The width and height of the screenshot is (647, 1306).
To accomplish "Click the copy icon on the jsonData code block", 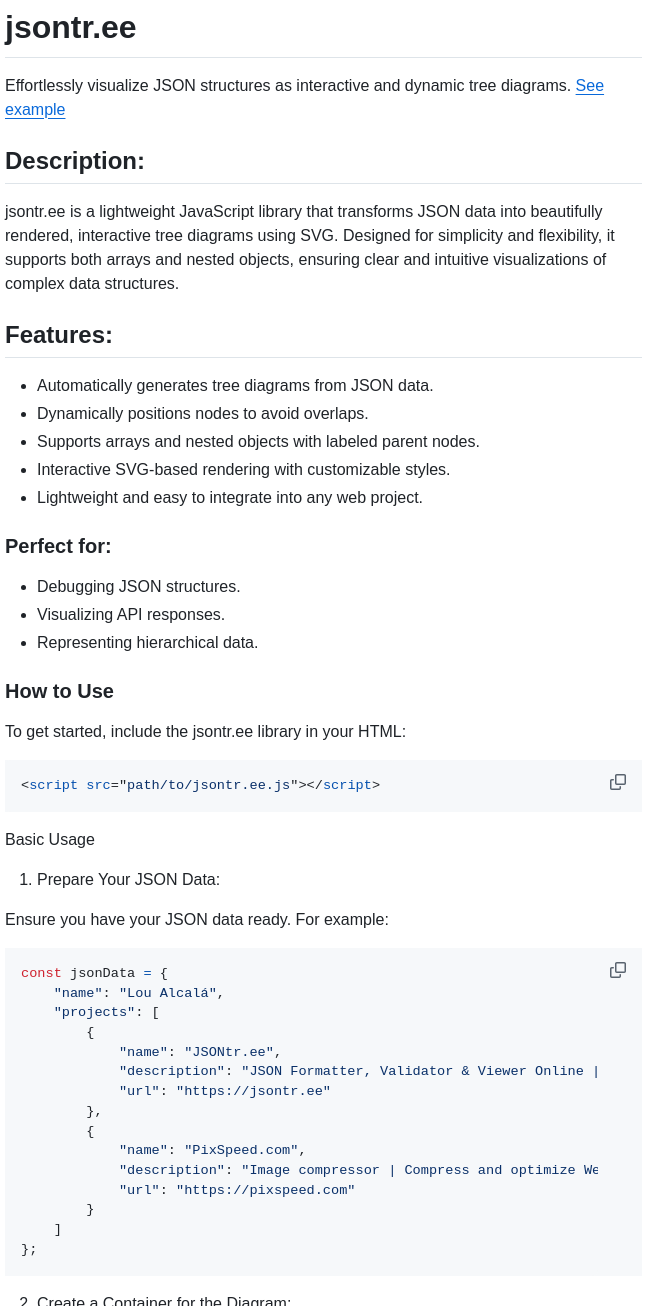I will click(618, 969).
